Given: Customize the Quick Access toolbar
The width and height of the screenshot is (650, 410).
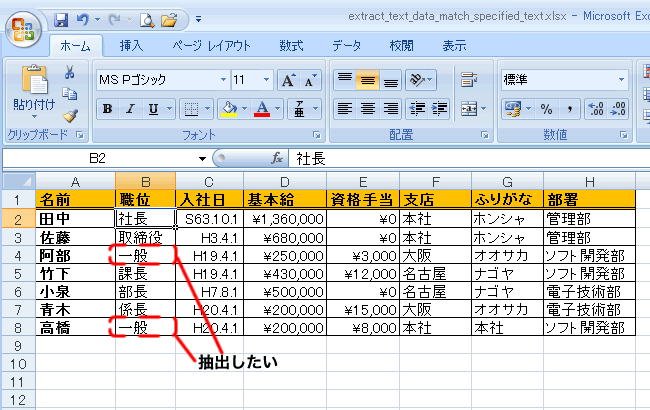Looking at the screenshot, I should tap(198, 19).
